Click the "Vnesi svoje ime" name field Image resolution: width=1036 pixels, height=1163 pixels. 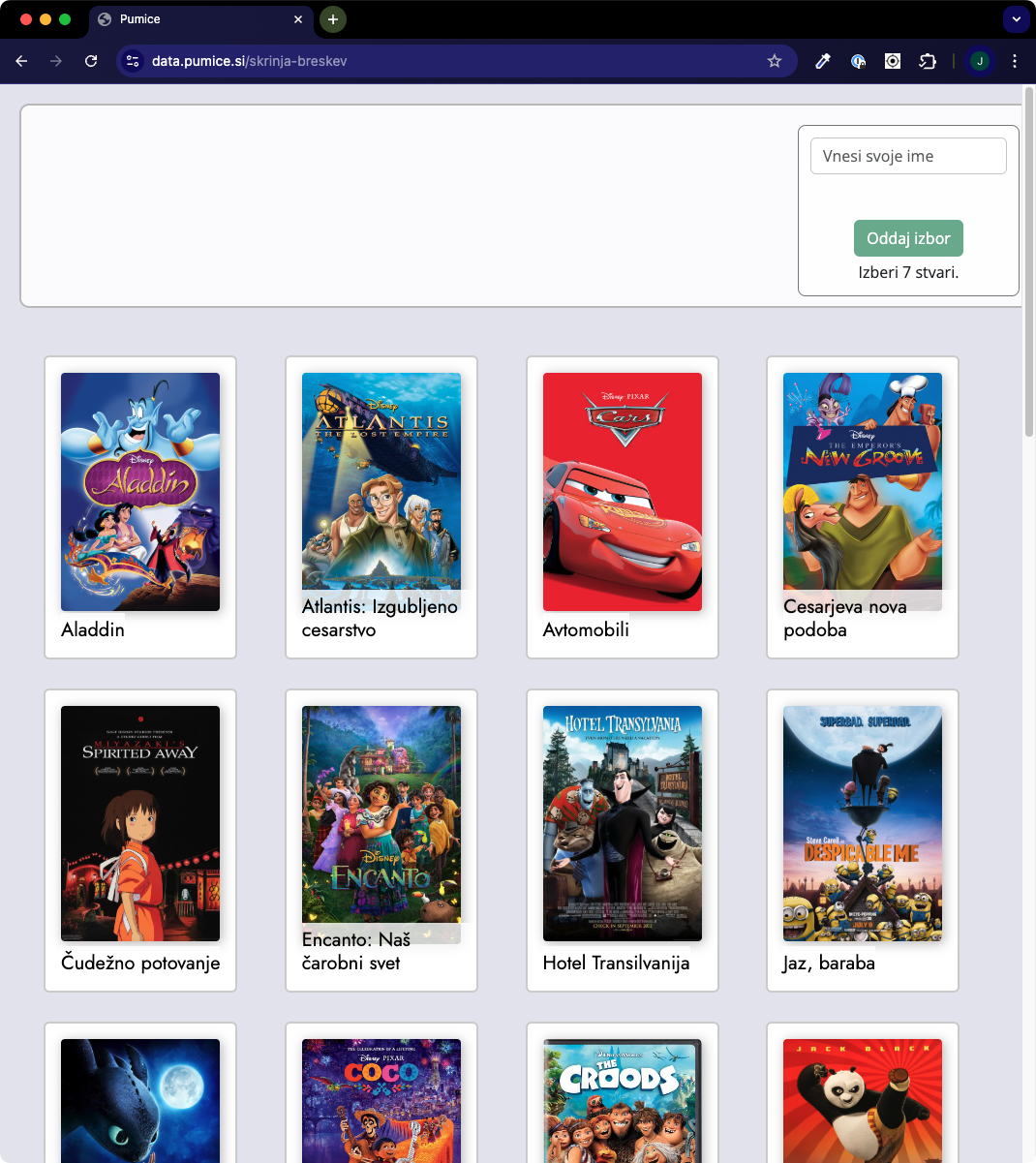[x=908, y=156]
